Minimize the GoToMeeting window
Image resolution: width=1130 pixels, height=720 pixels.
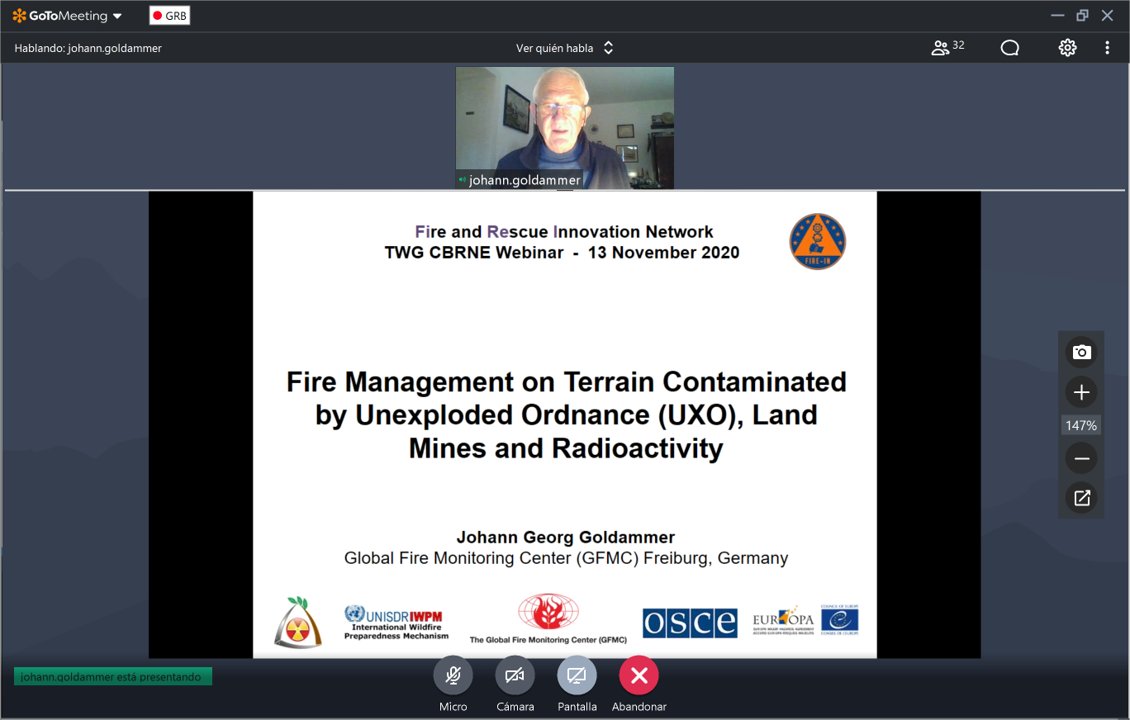[1057, 15]
